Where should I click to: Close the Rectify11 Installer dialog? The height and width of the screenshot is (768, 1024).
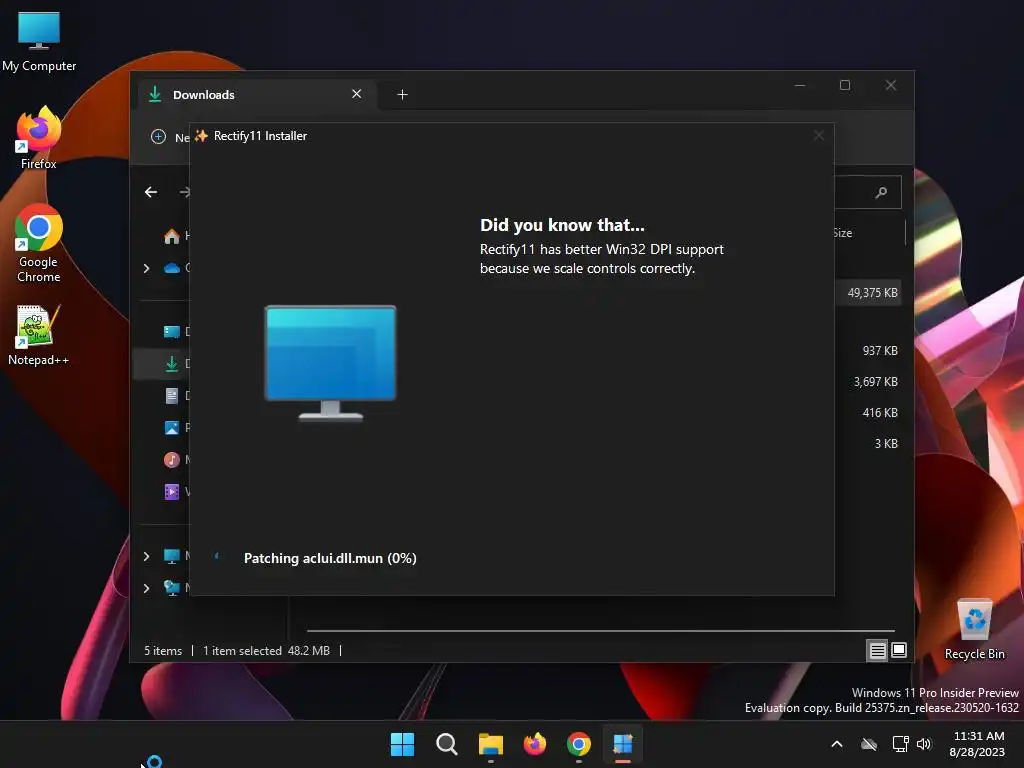pyautogui.click(x=819, y=135)
